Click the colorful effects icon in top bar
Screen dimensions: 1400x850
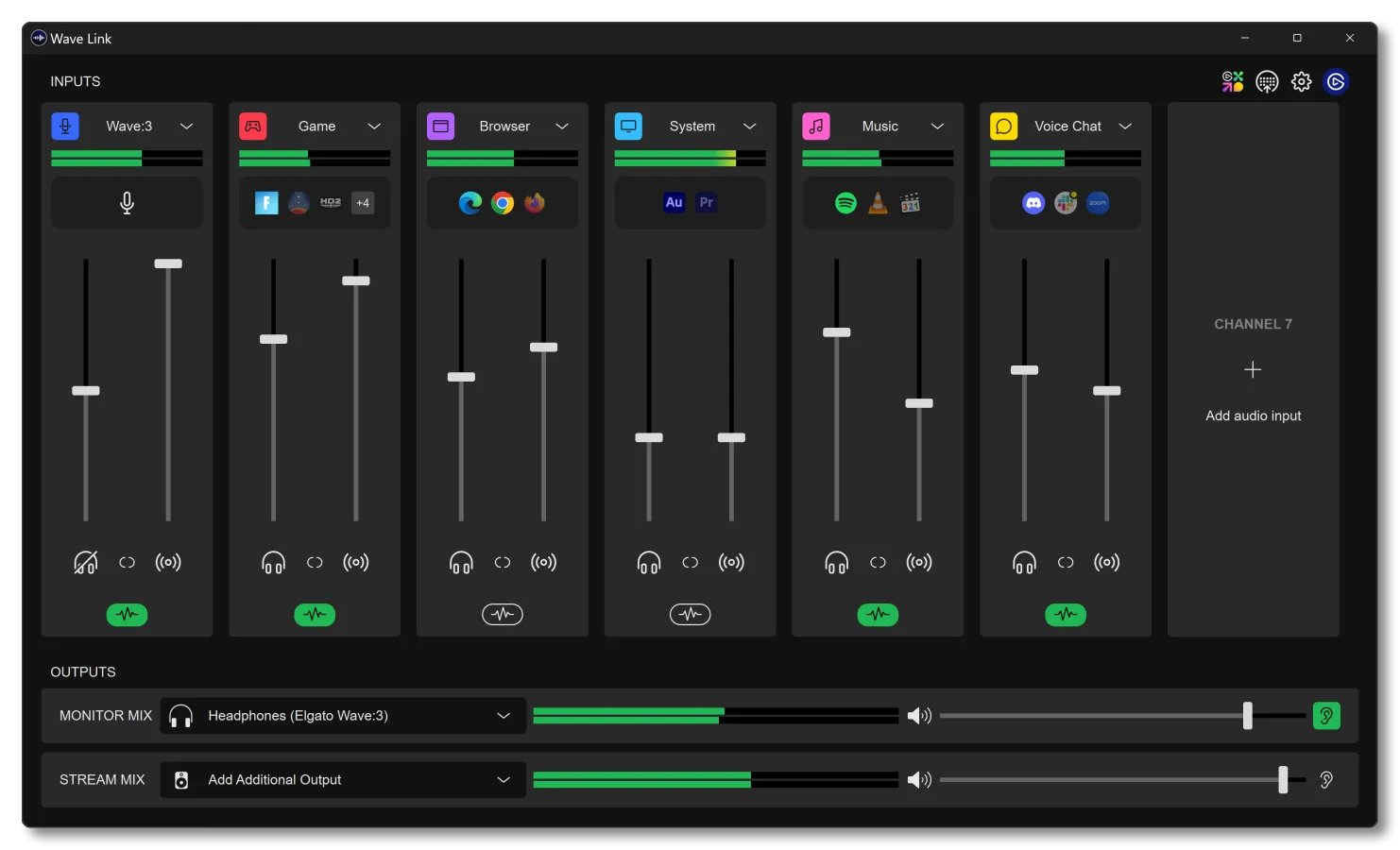[x=1232, y=82]
